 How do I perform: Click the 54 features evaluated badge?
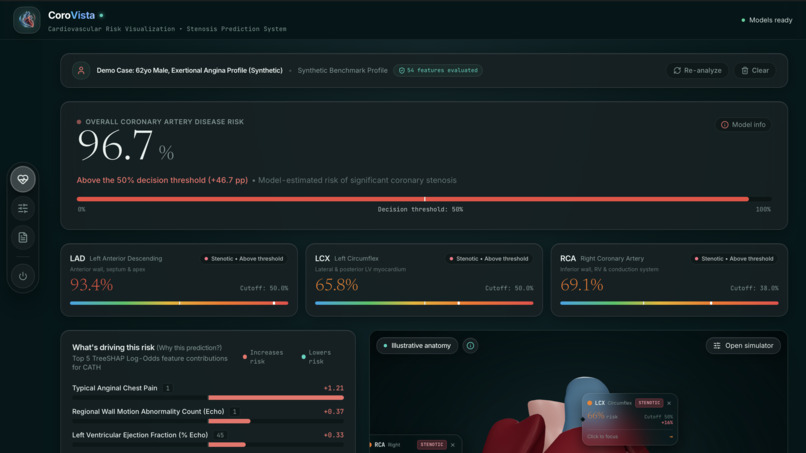(x=438, y=70)
